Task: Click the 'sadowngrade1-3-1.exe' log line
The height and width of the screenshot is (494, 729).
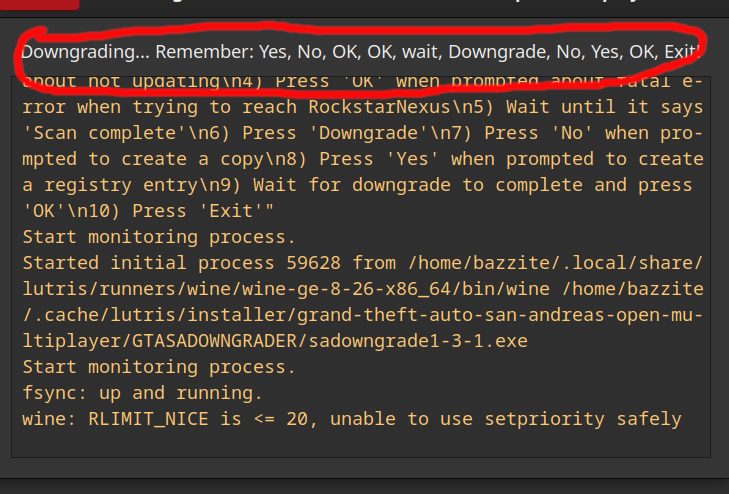Action: click(275, 341)
